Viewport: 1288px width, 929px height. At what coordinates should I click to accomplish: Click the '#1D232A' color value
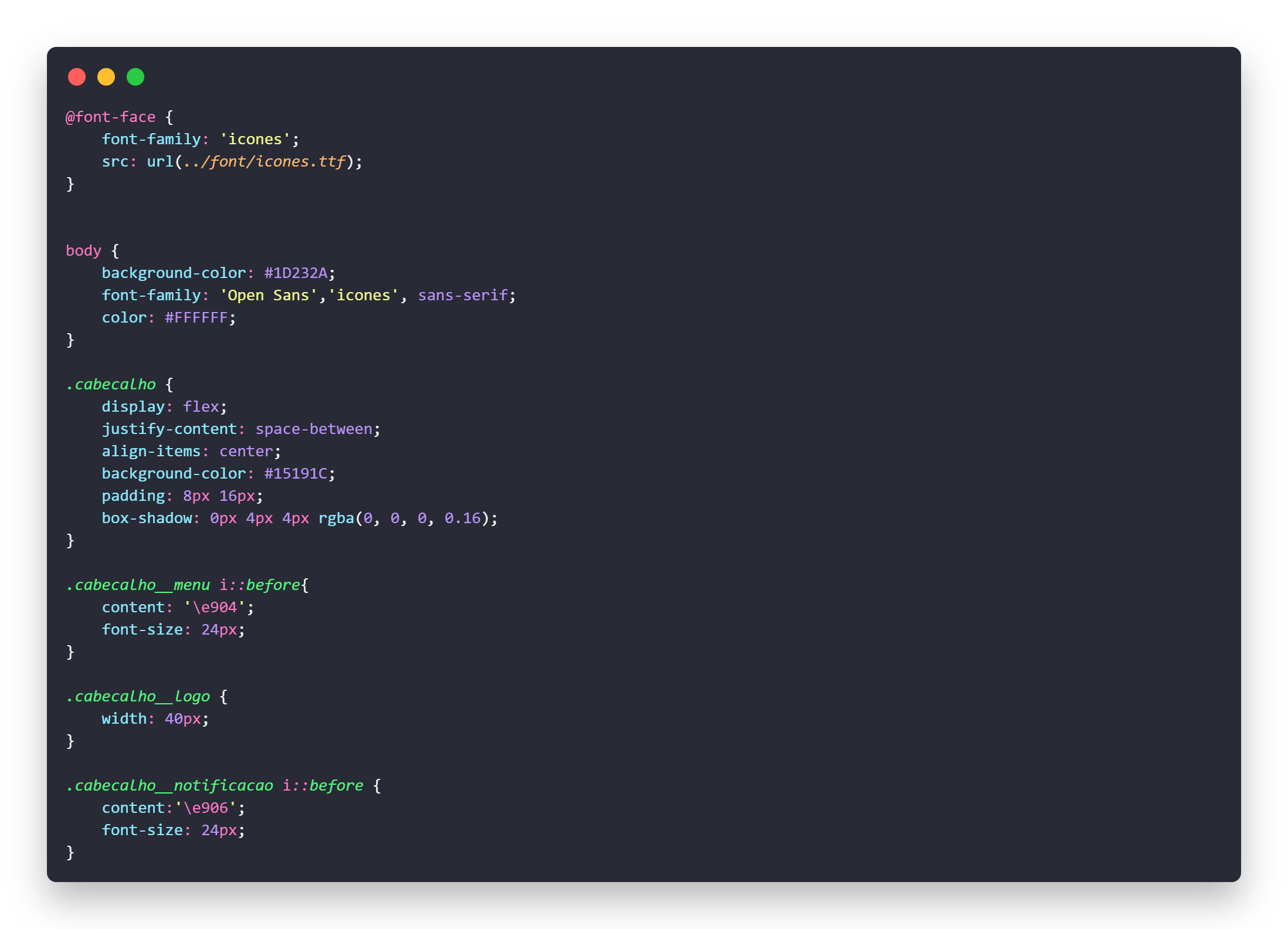coord(296,273)
